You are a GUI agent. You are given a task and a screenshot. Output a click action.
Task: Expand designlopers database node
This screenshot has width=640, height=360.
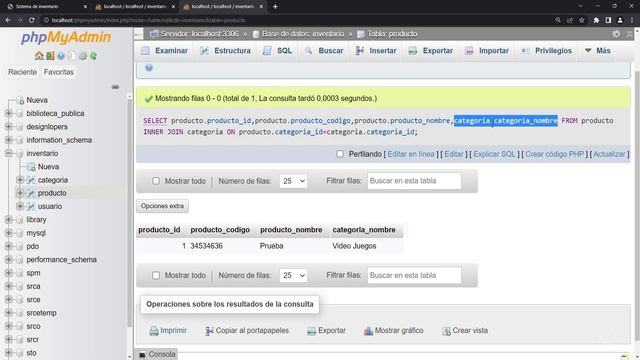click(9, 127)
